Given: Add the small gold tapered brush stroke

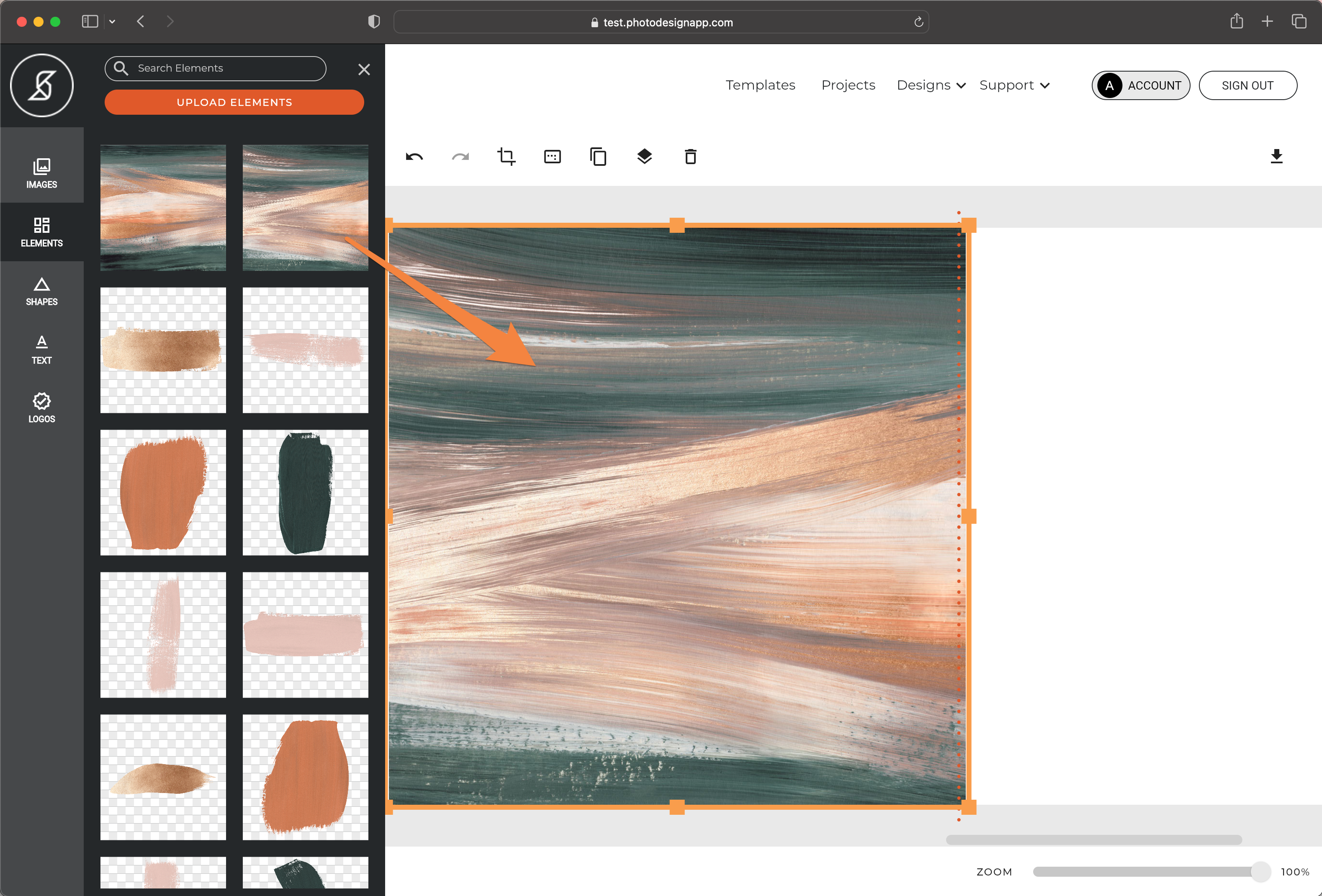Looking at the screenshot, I should pyautogui.click(x=163, y=777).
